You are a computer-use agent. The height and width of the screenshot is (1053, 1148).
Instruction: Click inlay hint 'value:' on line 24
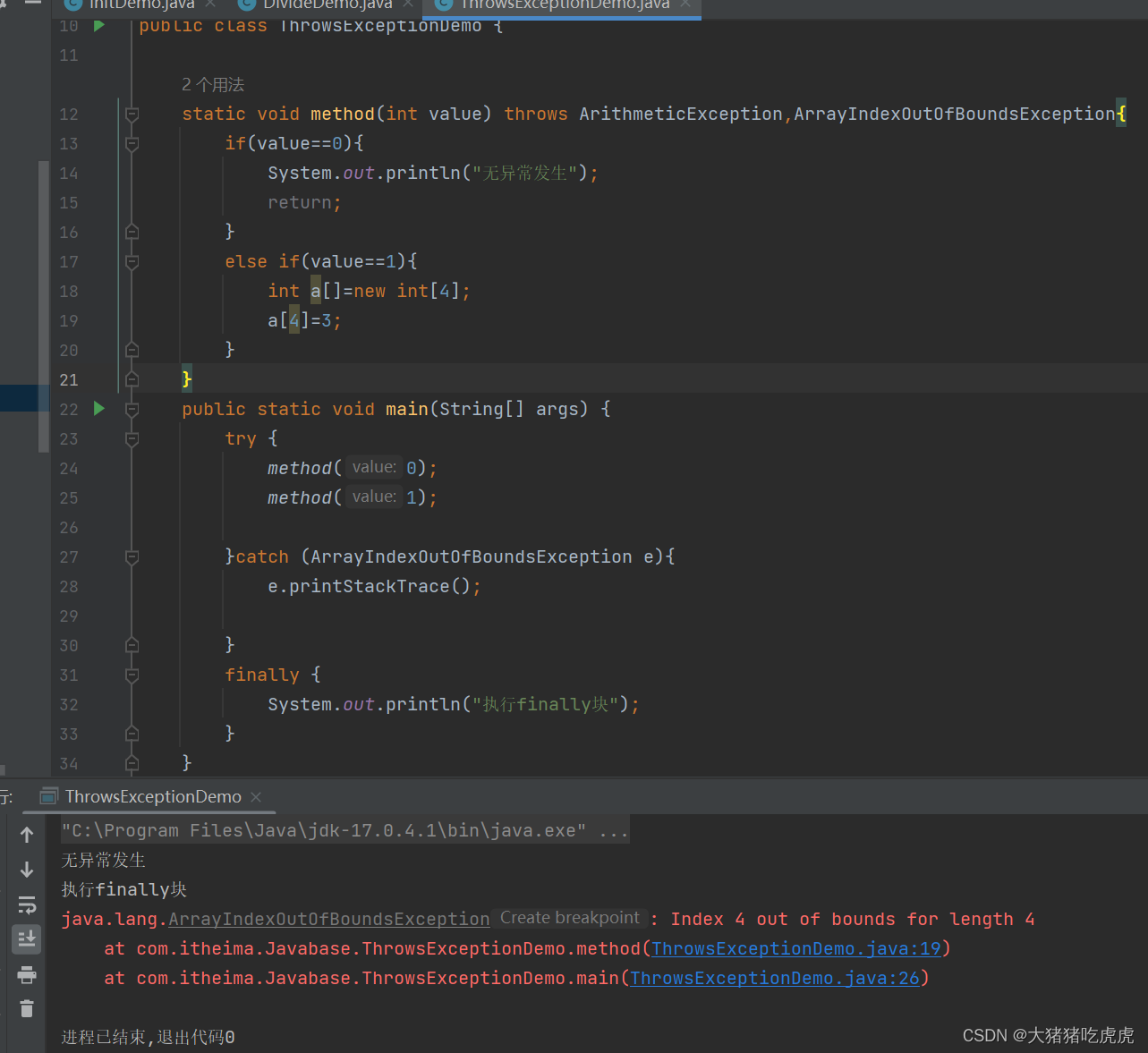coord(374,467)
